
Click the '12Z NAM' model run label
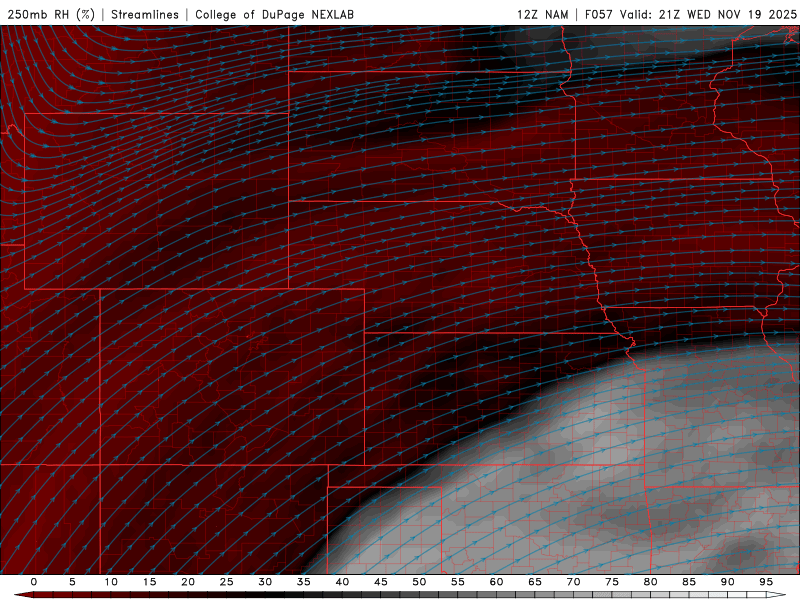(543, 14)
